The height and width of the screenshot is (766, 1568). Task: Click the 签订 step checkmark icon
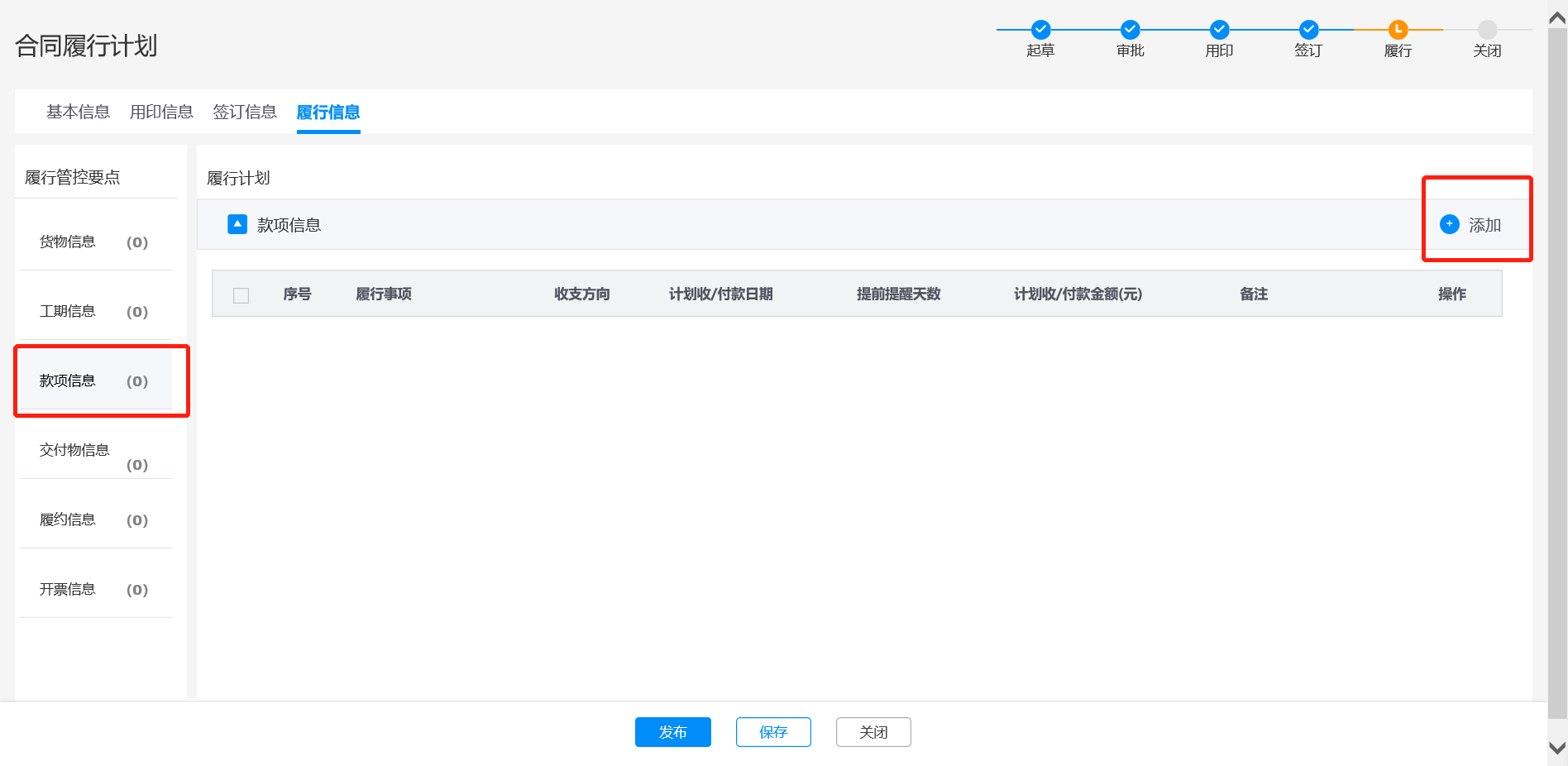coord(1308,30)
